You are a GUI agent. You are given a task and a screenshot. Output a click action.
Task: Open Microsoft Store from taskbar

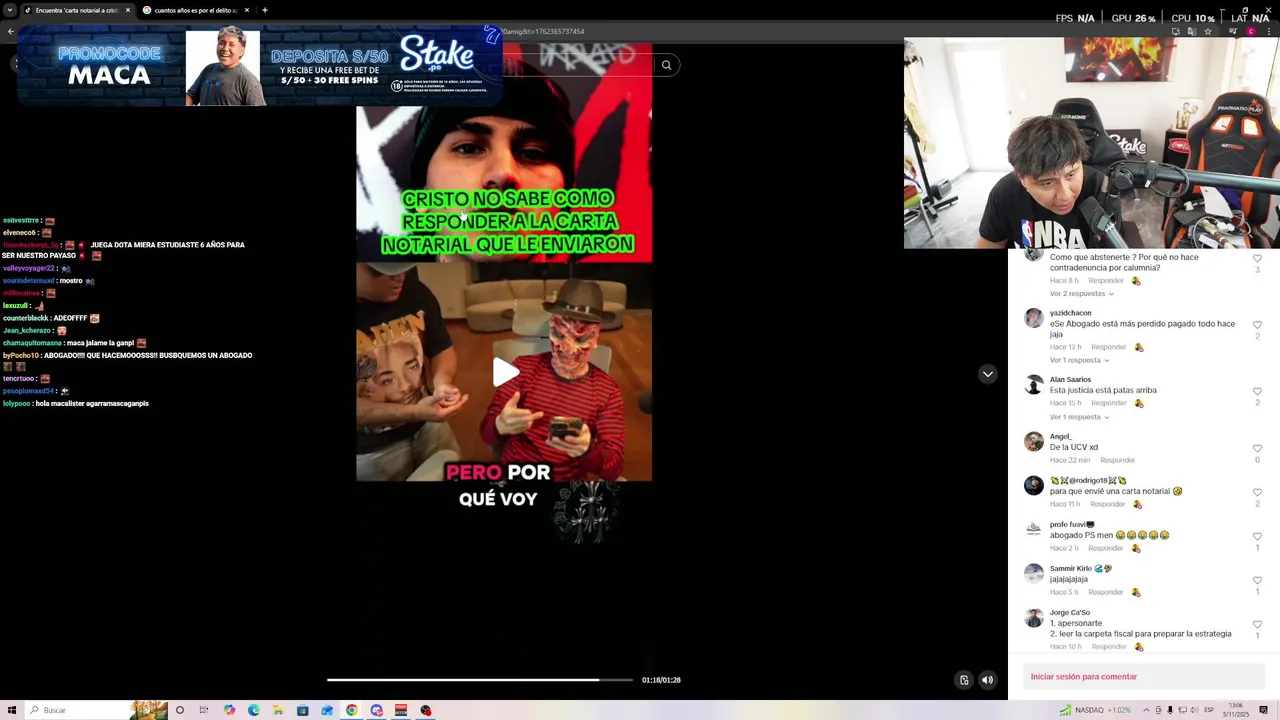coord(302,710)
